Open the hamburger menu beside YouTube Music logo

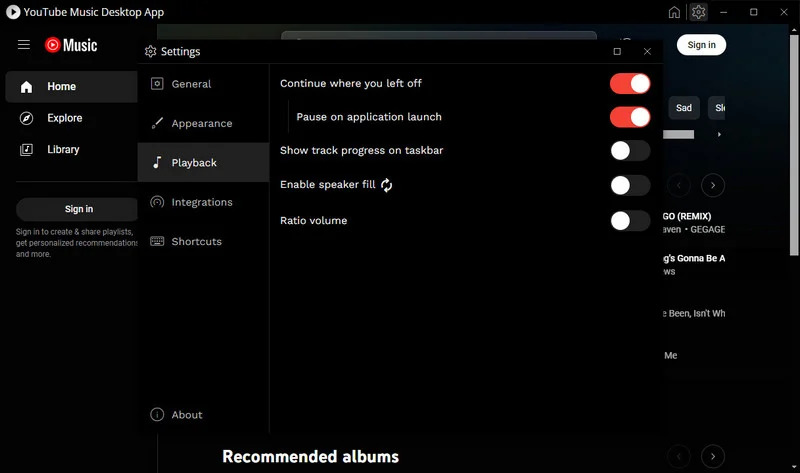[x=24, y=45]
